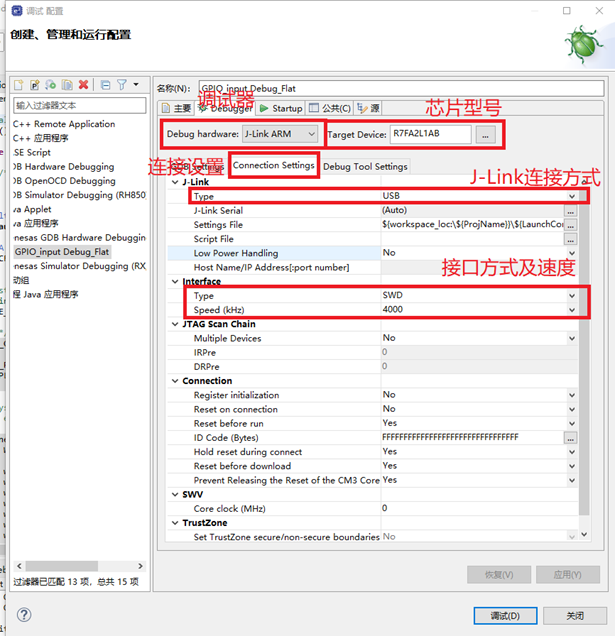Click the filter text input field
Viewport: 615px width, 636px height.
[80, 106]
